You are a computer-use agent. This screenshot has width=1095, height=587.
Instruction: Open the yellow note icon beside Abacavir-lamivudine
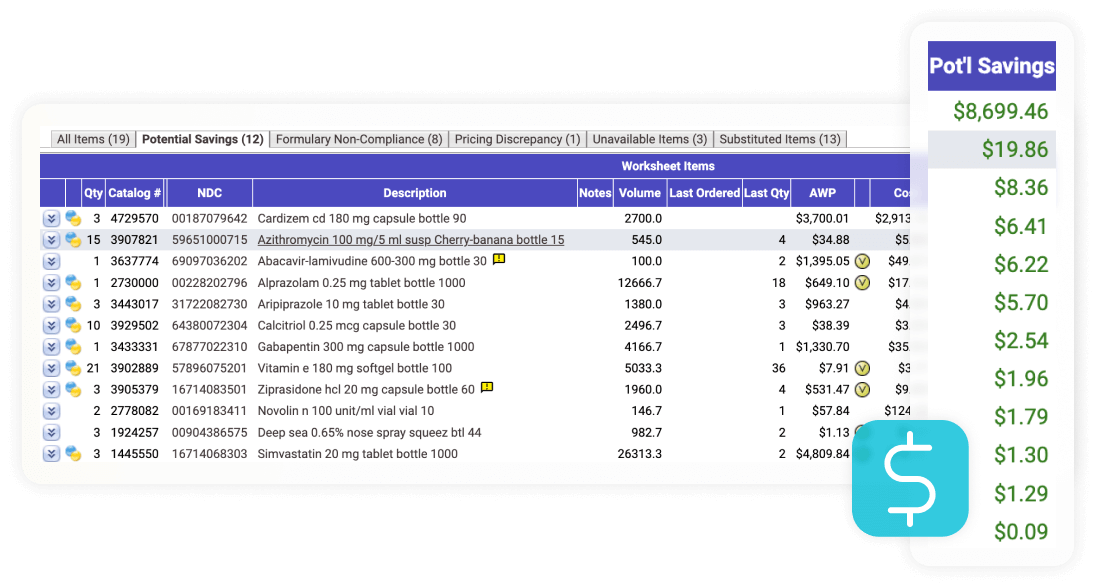tap(499, 259)
